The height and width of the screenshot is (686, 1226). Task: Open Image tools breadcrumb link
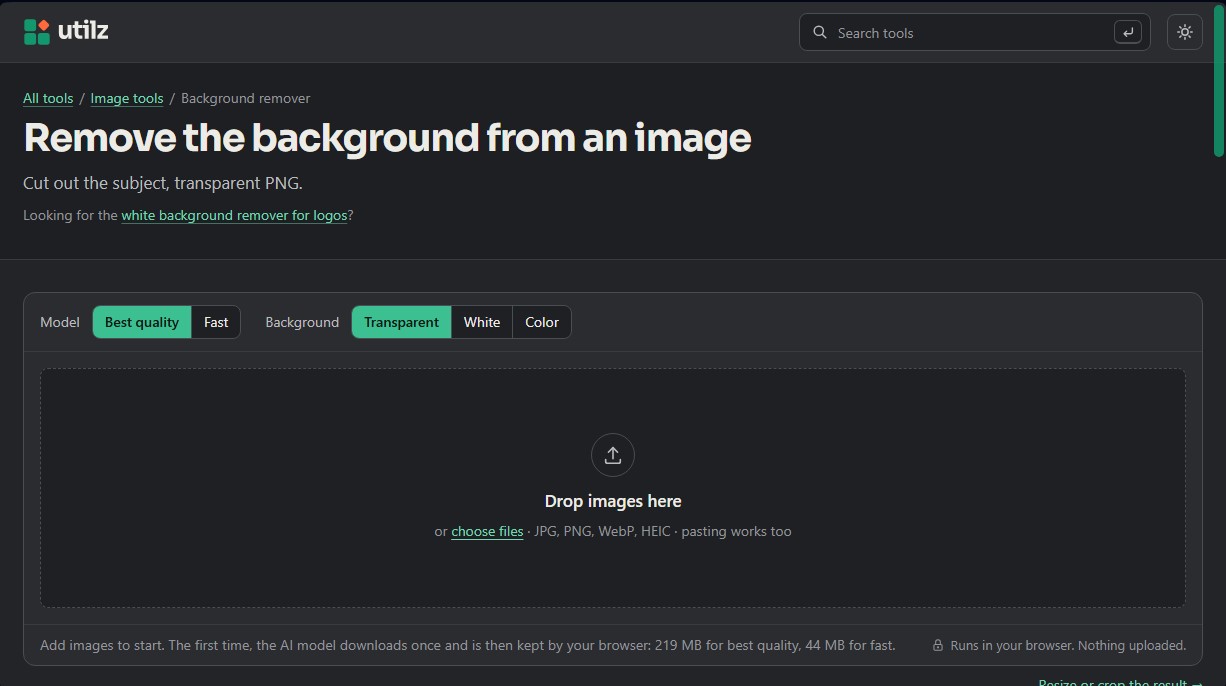tap(127, 98)
